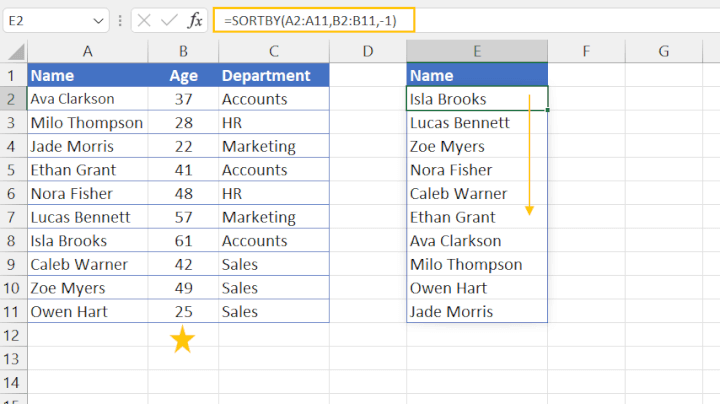Select cell A9 containing Caleb Warner
Viewport: 720px width, 404px height.
click(88, 264)
